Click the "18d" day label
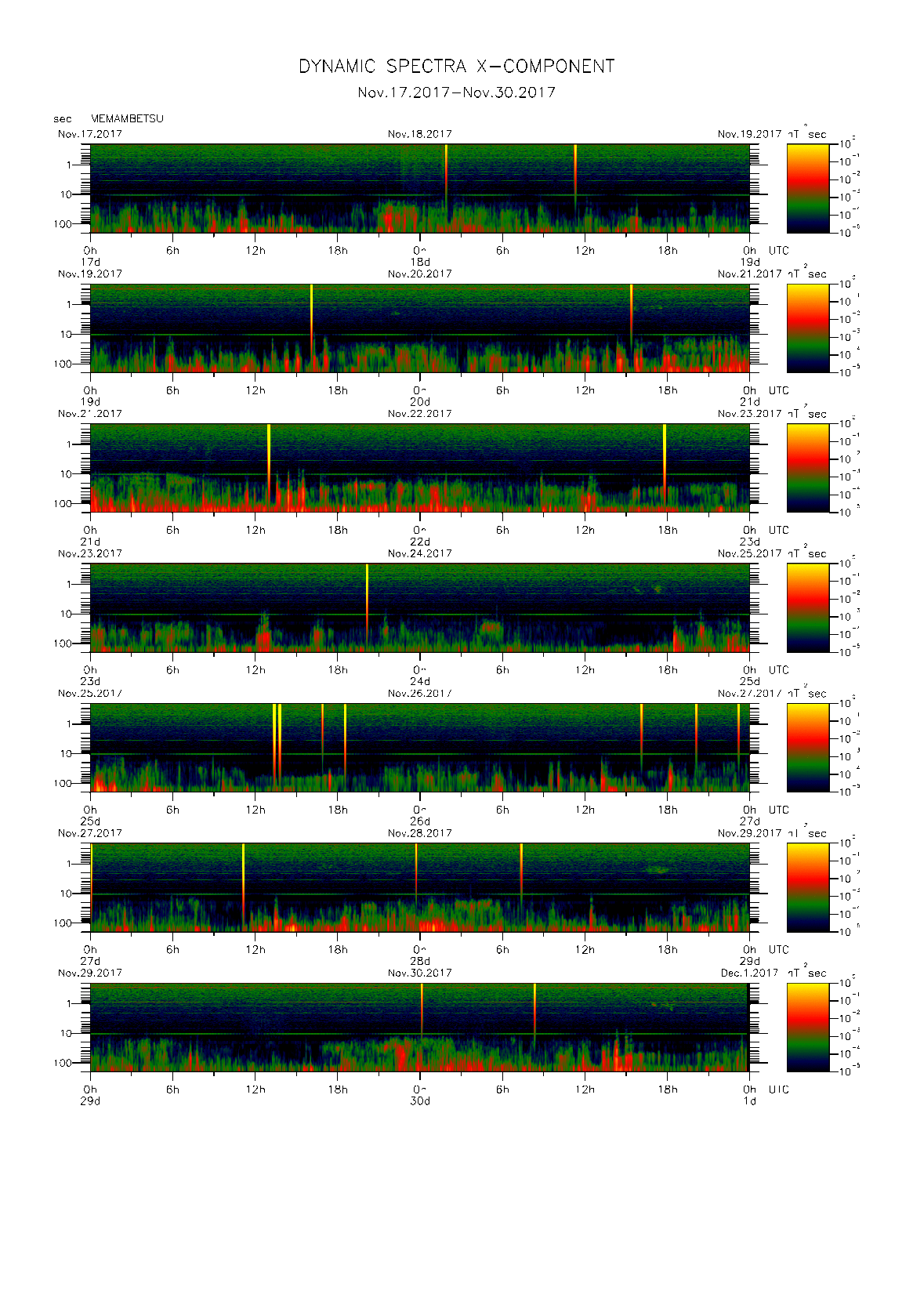 420,262
